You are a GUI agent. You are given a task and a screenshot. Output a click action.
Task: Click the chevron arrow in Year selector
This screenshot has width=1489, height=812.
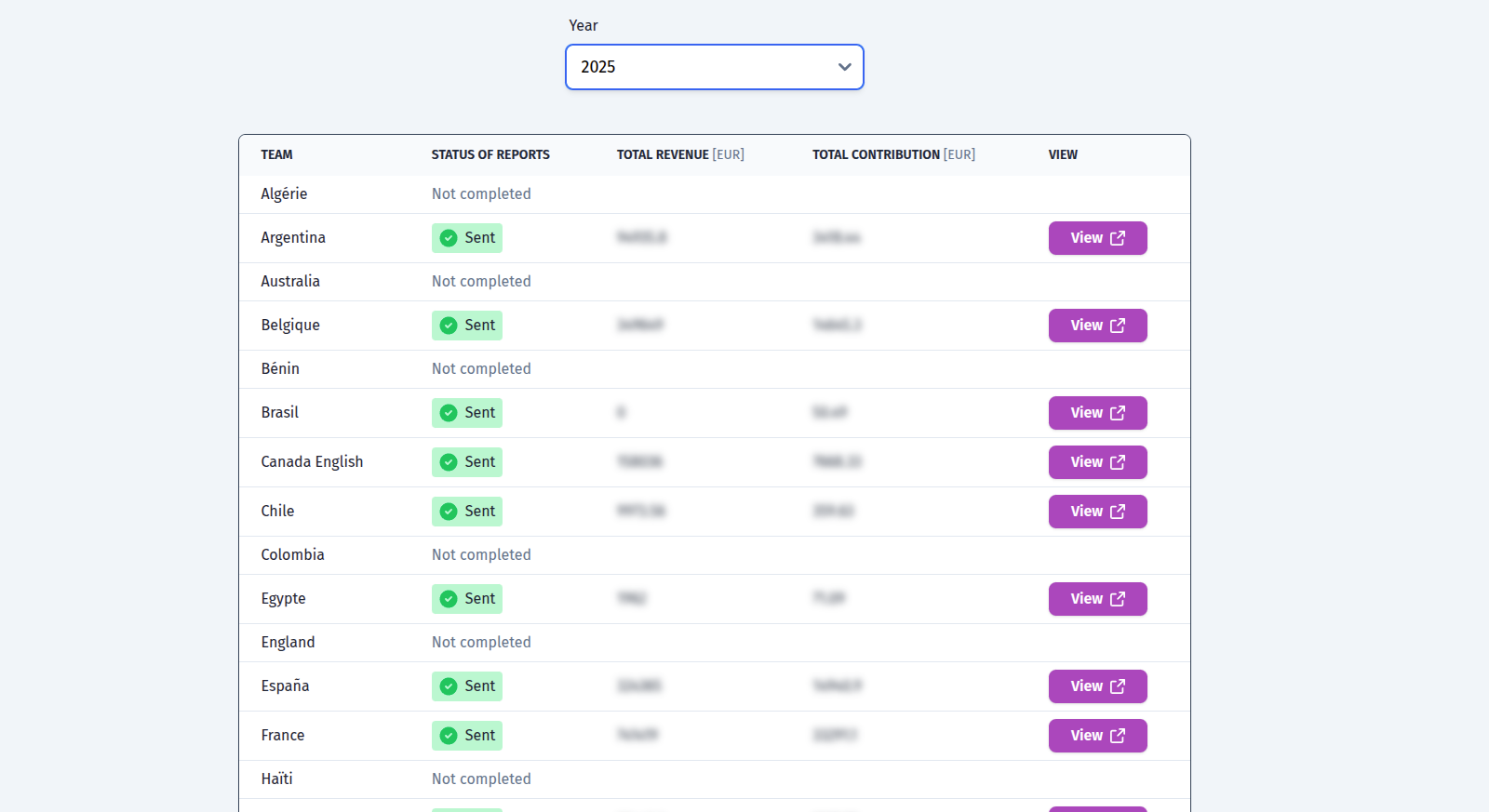(844, 67)
